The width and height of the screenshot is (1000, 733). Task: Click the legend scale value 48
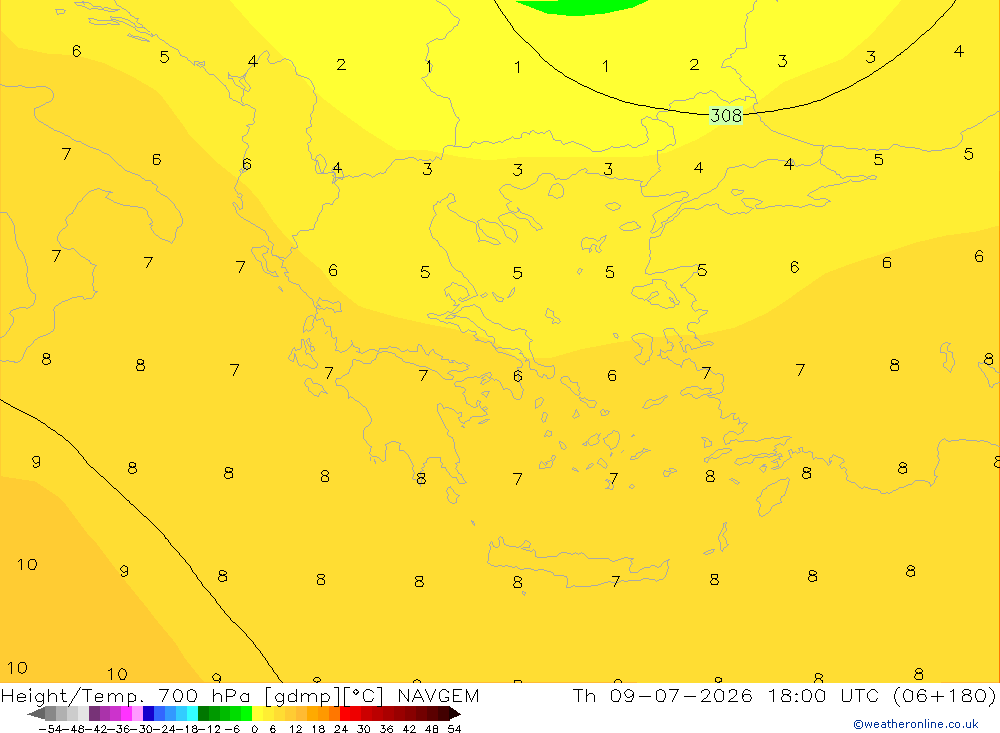(432, 729)
